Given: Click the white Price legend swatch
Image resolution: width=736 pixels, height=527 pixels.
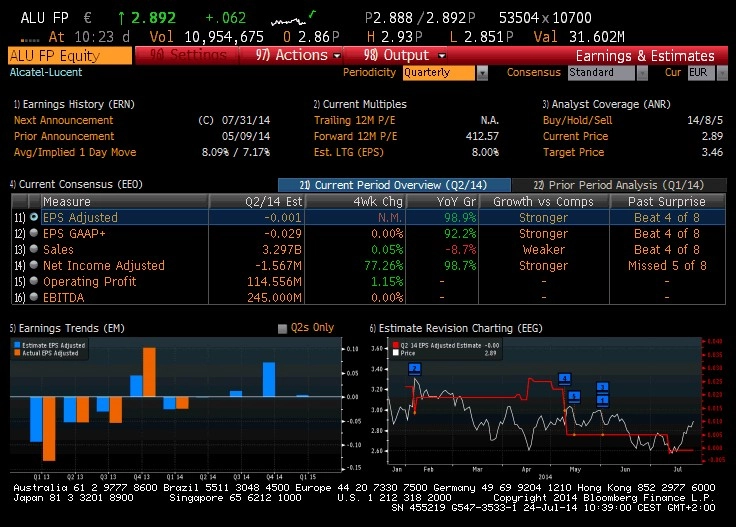Looking at the screenshot, I should [396, 353].
